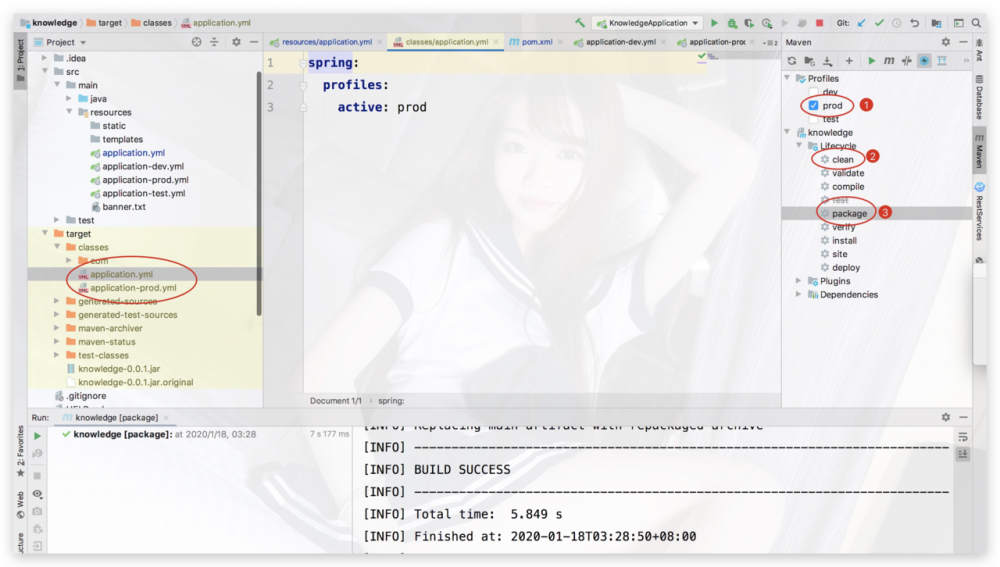Image resolution: width=1000 pixels, height=567 pixels.
Task: Expand the generated-test-sources folder
Action: coord(57,314)
